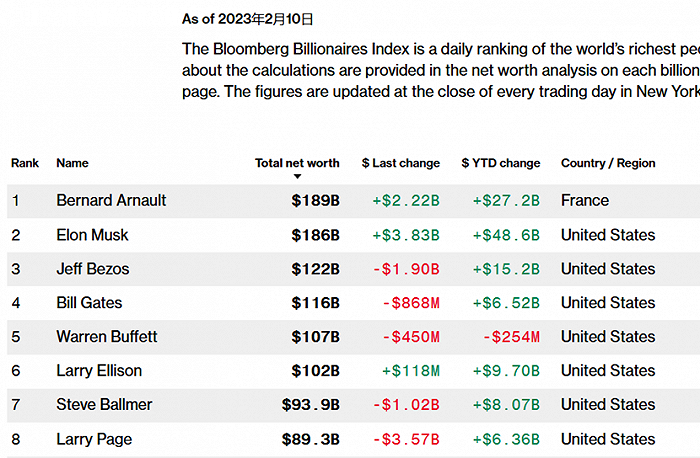Click on Warren Buffett's name

tap(106, 337)
